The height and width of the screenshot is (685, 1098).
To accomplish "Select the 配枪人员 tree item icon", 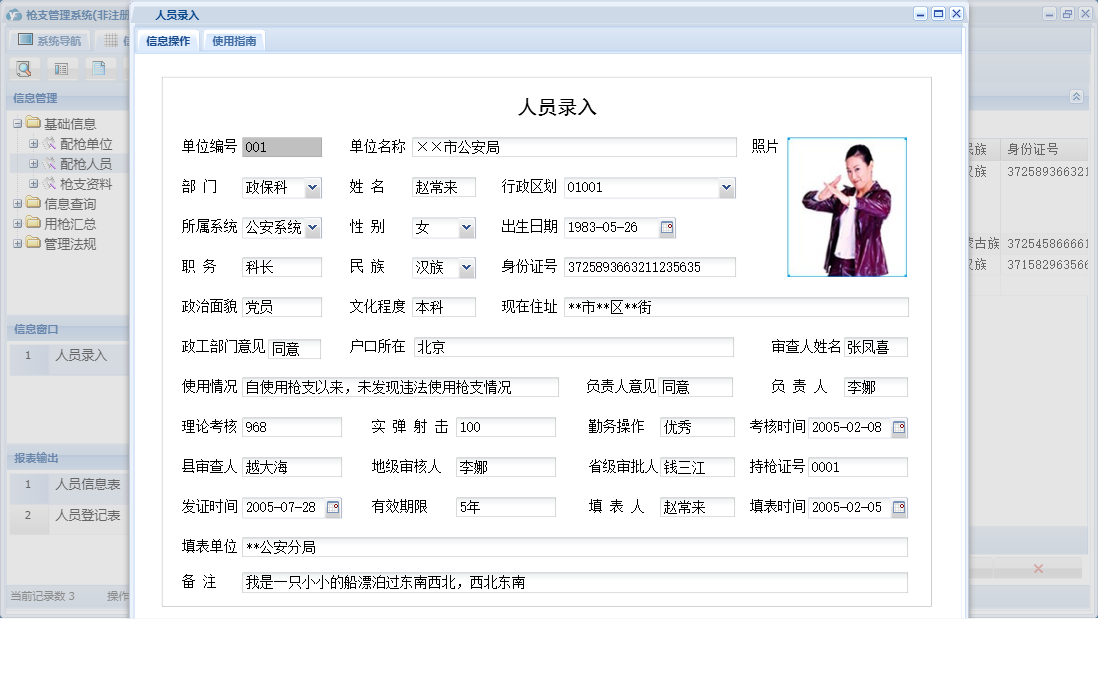I will [x=49, y=163].
